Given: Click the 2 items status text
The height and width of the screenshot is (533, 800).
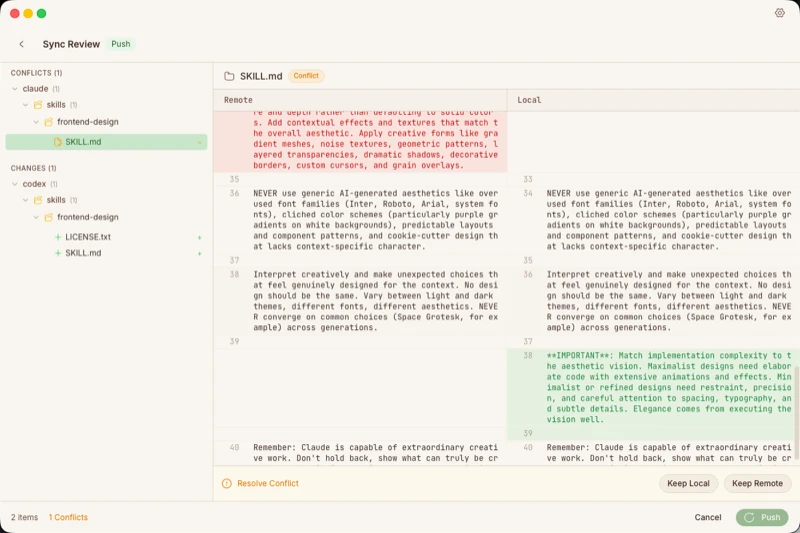Looking at the screenshot, I should tap(24, 517).
